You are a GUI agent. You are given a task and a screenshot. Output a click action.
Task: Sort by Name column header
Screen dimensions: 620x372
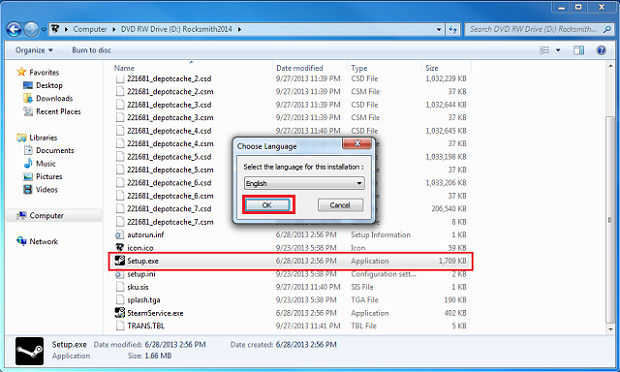coord(124,68)
